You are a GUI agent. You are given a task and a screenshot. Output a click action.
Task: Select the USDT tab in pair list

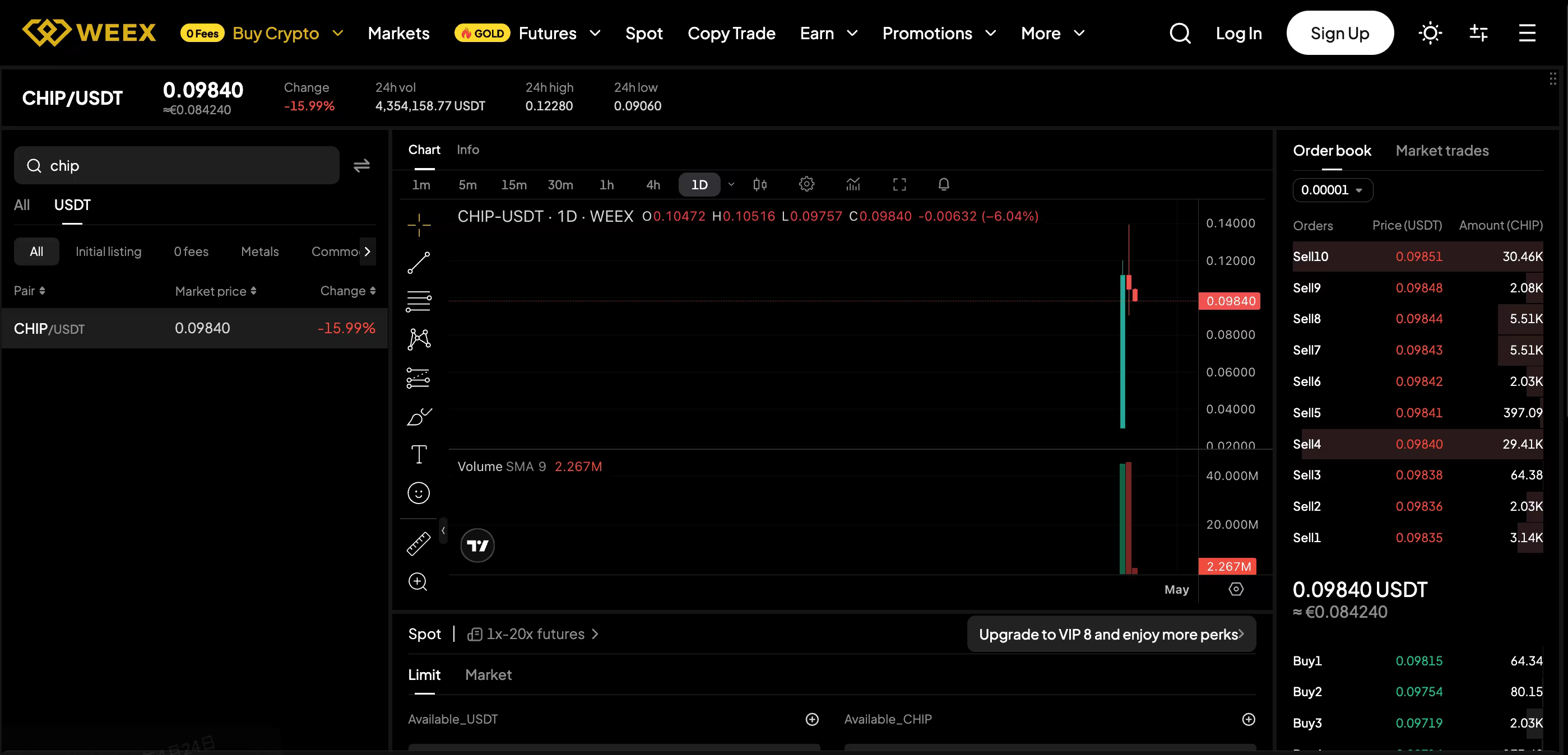click(x=72, y=205)
